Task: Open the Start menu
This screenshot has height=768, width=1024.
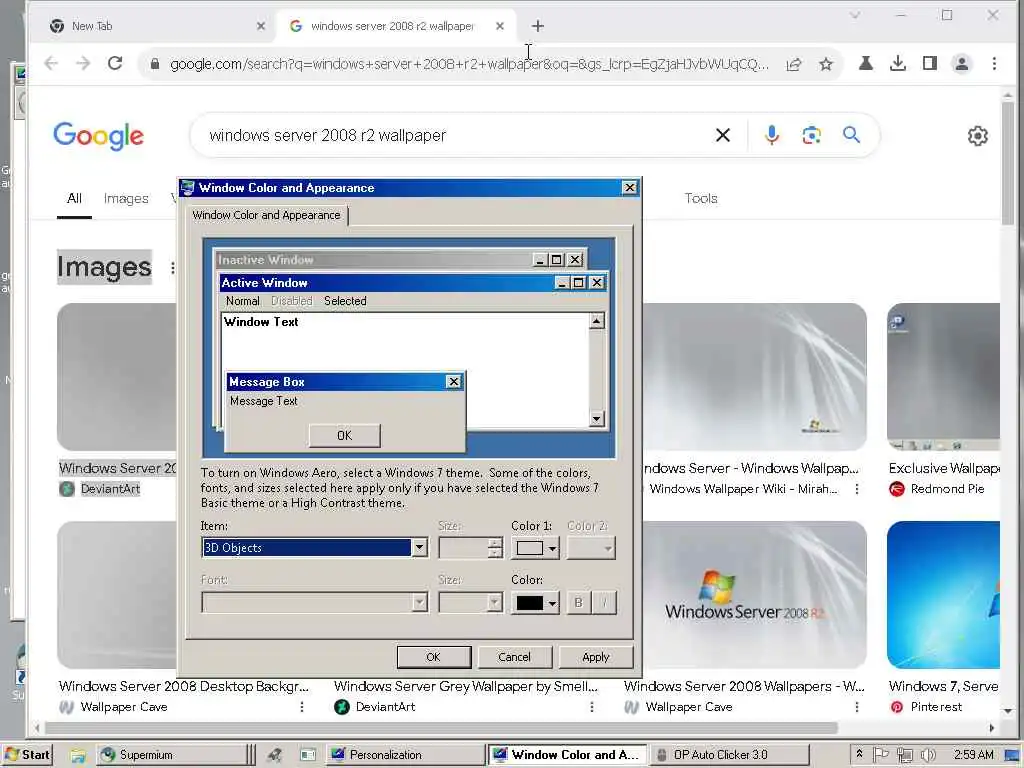Action: [x=27, y=755]
